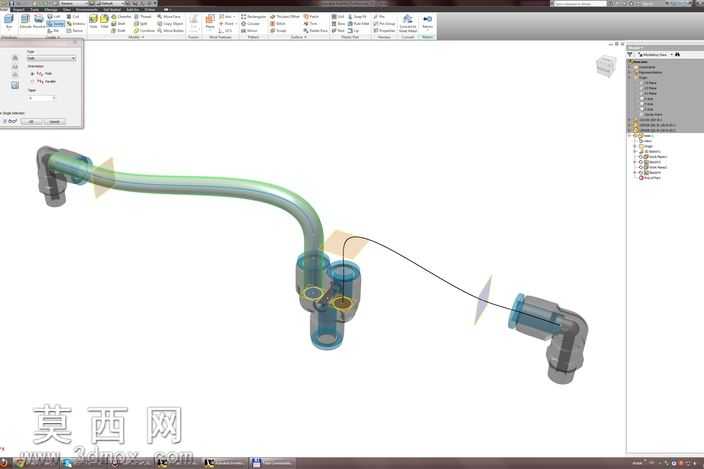The height and width of the screenshot is (469, 704).
Task: Choose the Combine tool
Action: [x=145, y=31]
